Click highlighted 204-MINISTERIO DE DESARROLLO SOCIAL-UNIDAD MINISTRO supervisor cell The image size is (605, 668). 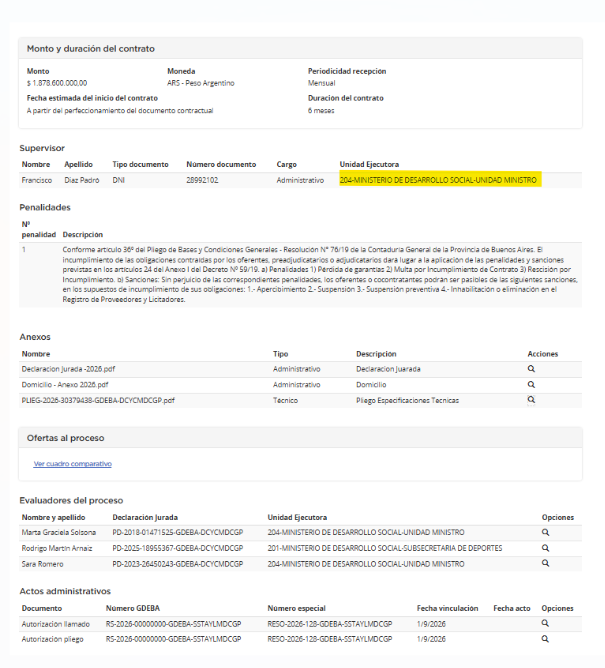click(x=440, y=180)
